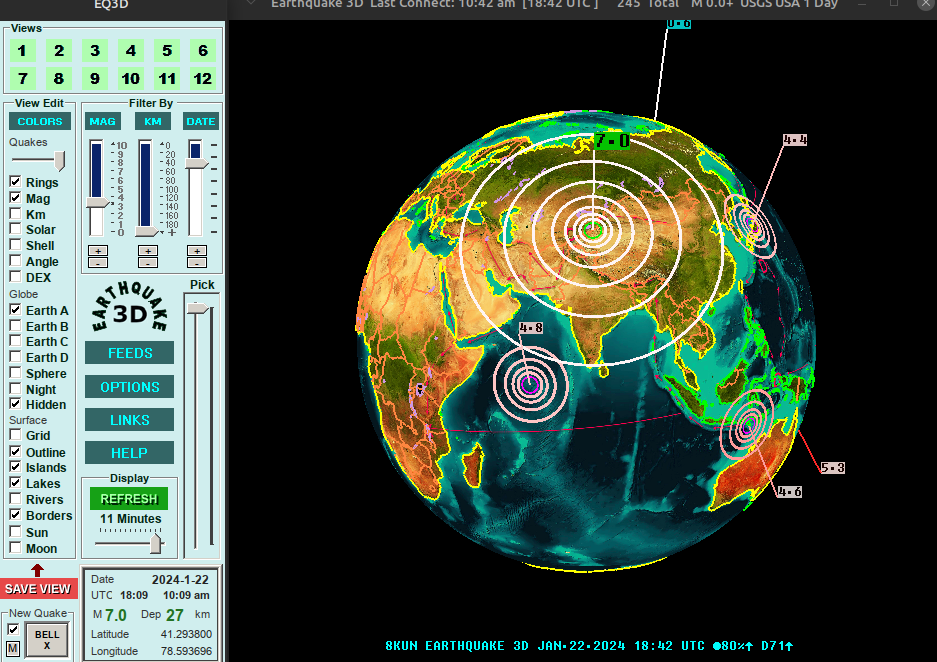Click the refresh interval slider handle
The image size is (937, 662).
click(155, 543)
